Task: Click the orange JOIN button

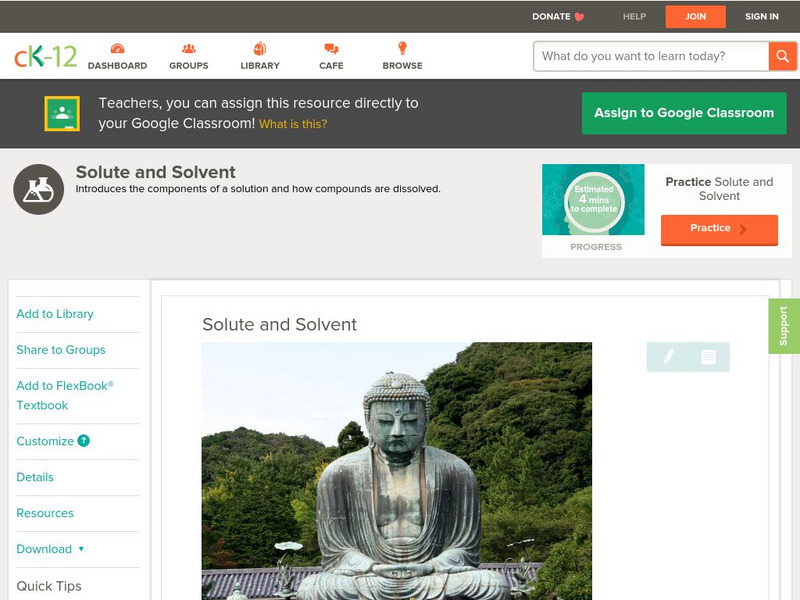Action: (x=695, y=17)
